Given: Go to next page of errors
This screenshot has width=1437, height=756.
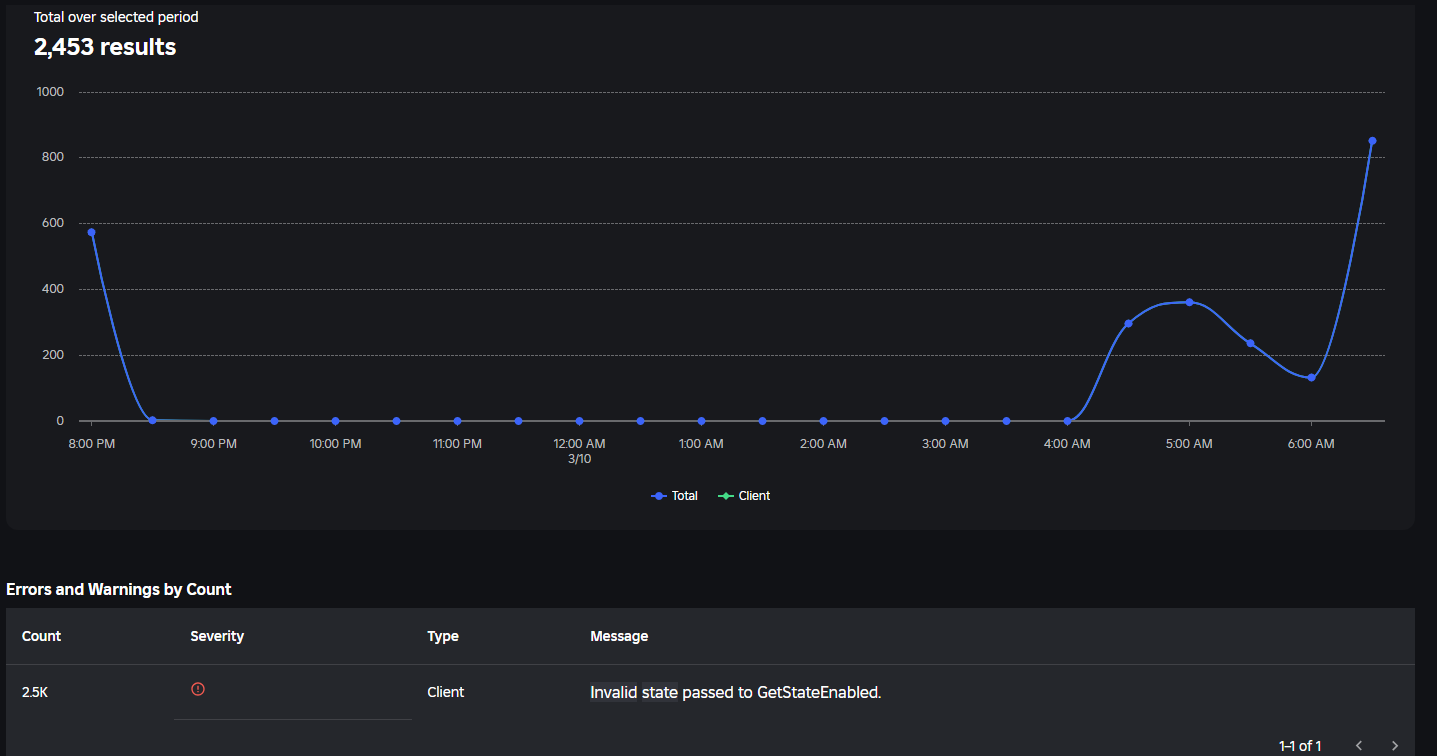Looking at the screenshot, I should pyautogui.click(x=1395, y=745).
